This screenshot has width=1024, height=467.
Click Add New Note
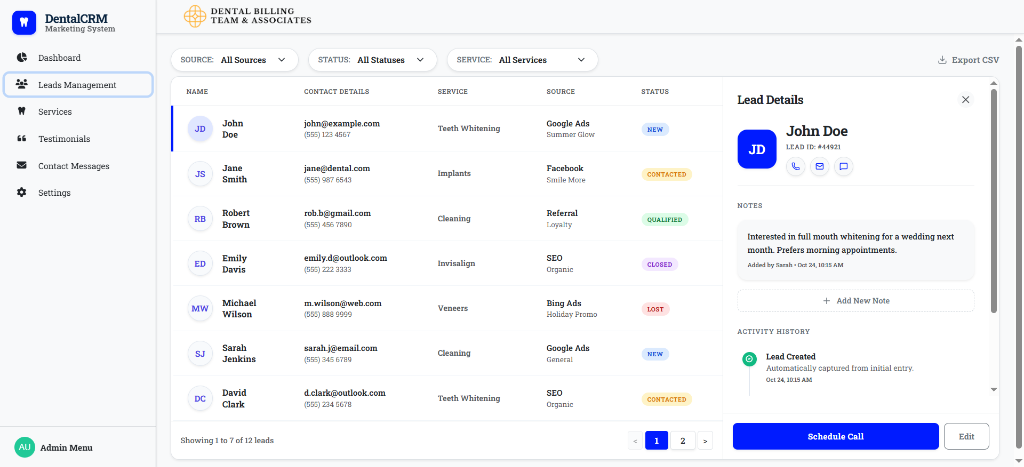pos(856,300)
